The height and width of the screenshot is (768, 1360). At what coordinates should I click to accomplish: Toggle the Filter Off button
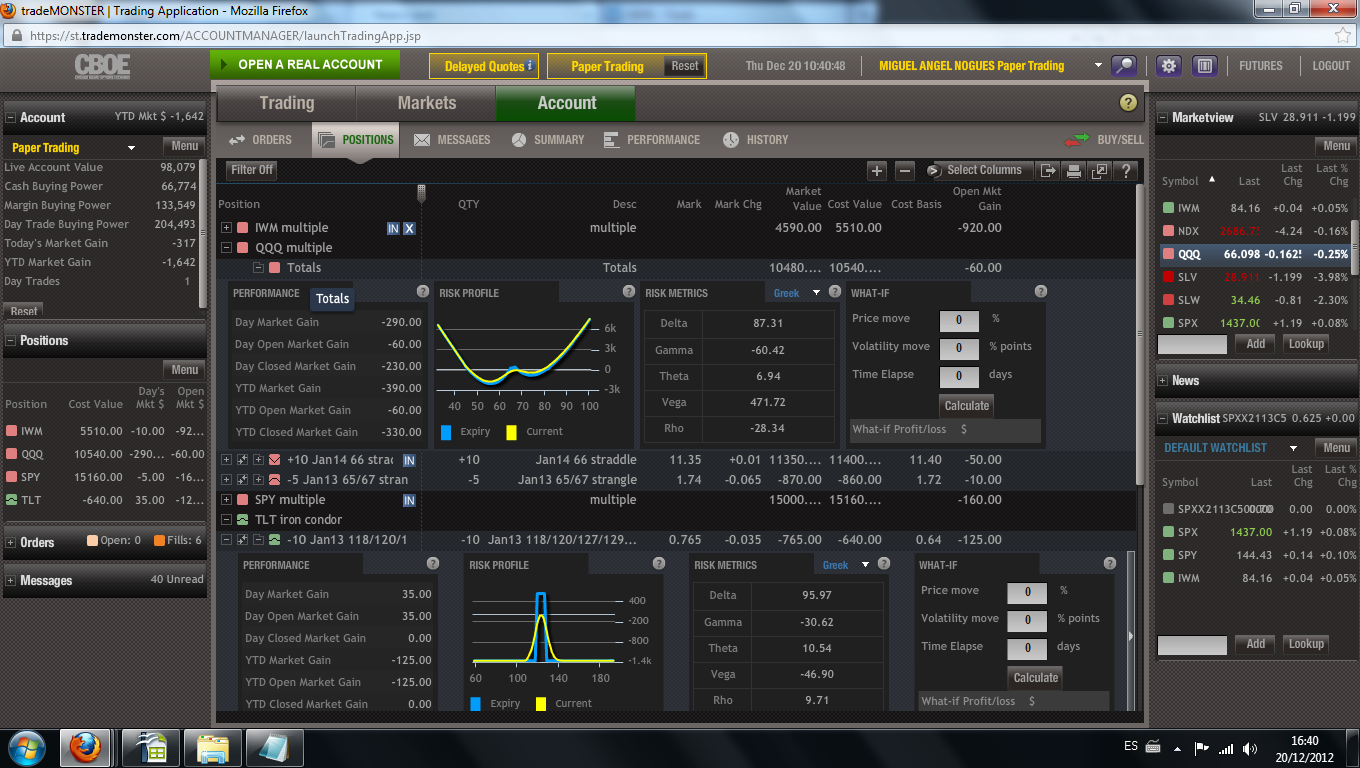(252, 170)
